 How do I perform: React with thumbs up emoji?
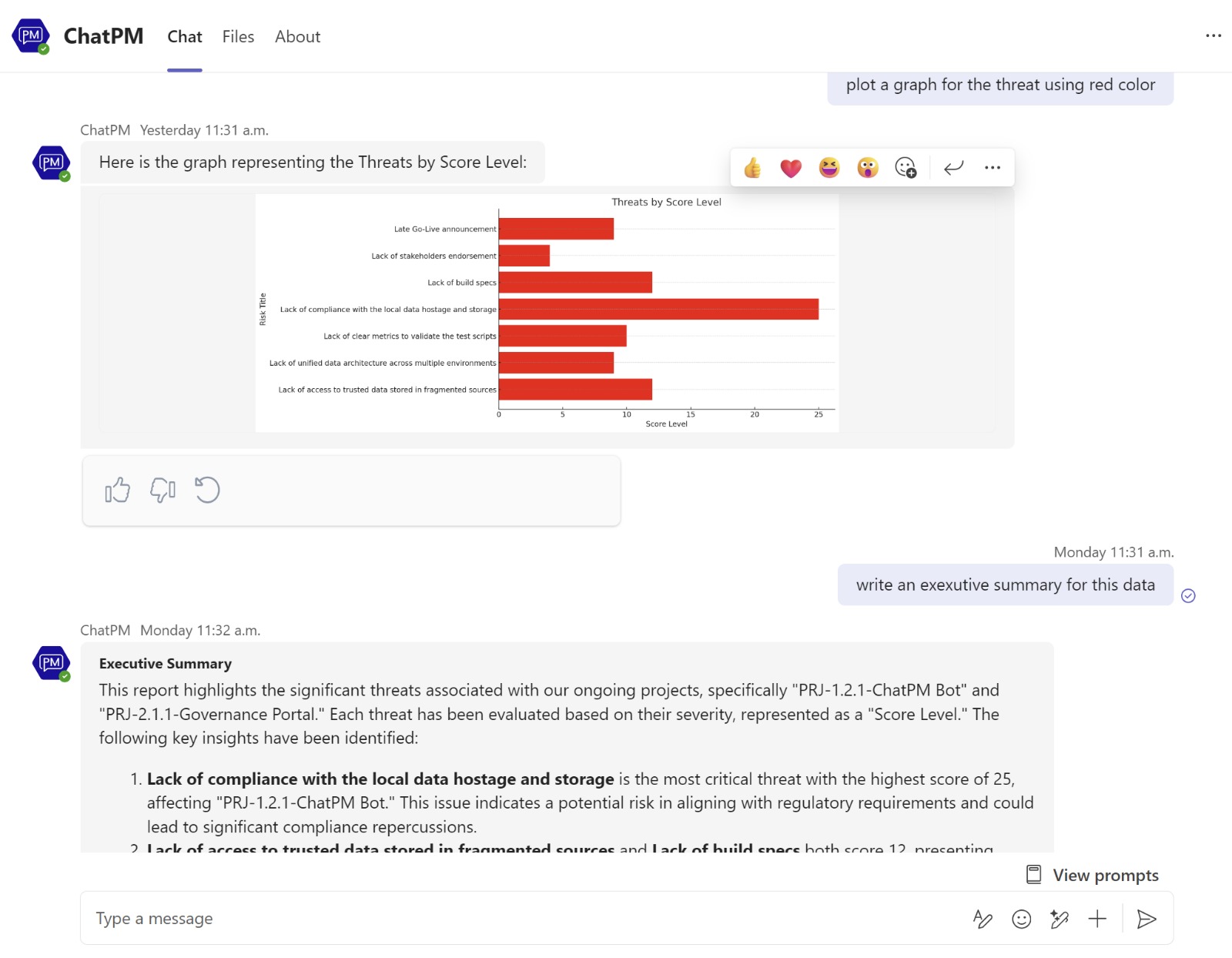[x=752, y=168]
